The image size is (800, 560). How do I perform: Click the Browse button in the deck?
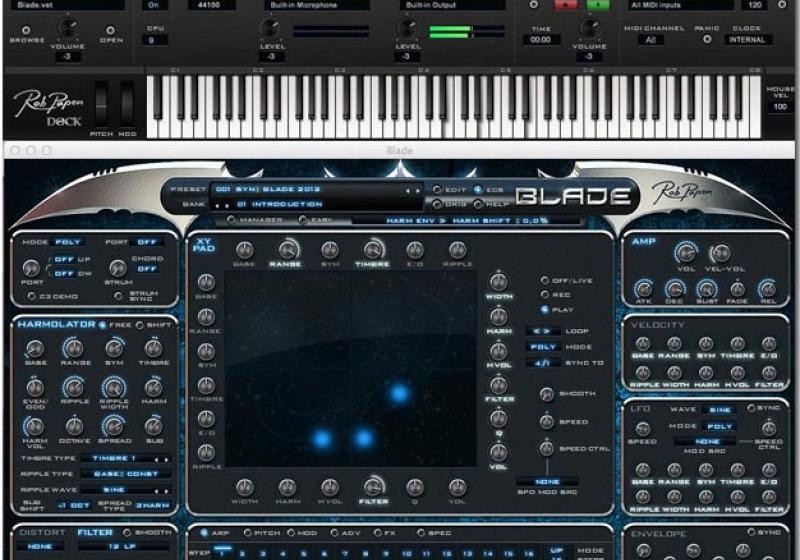pyautogui.click(x=27, y=31)
